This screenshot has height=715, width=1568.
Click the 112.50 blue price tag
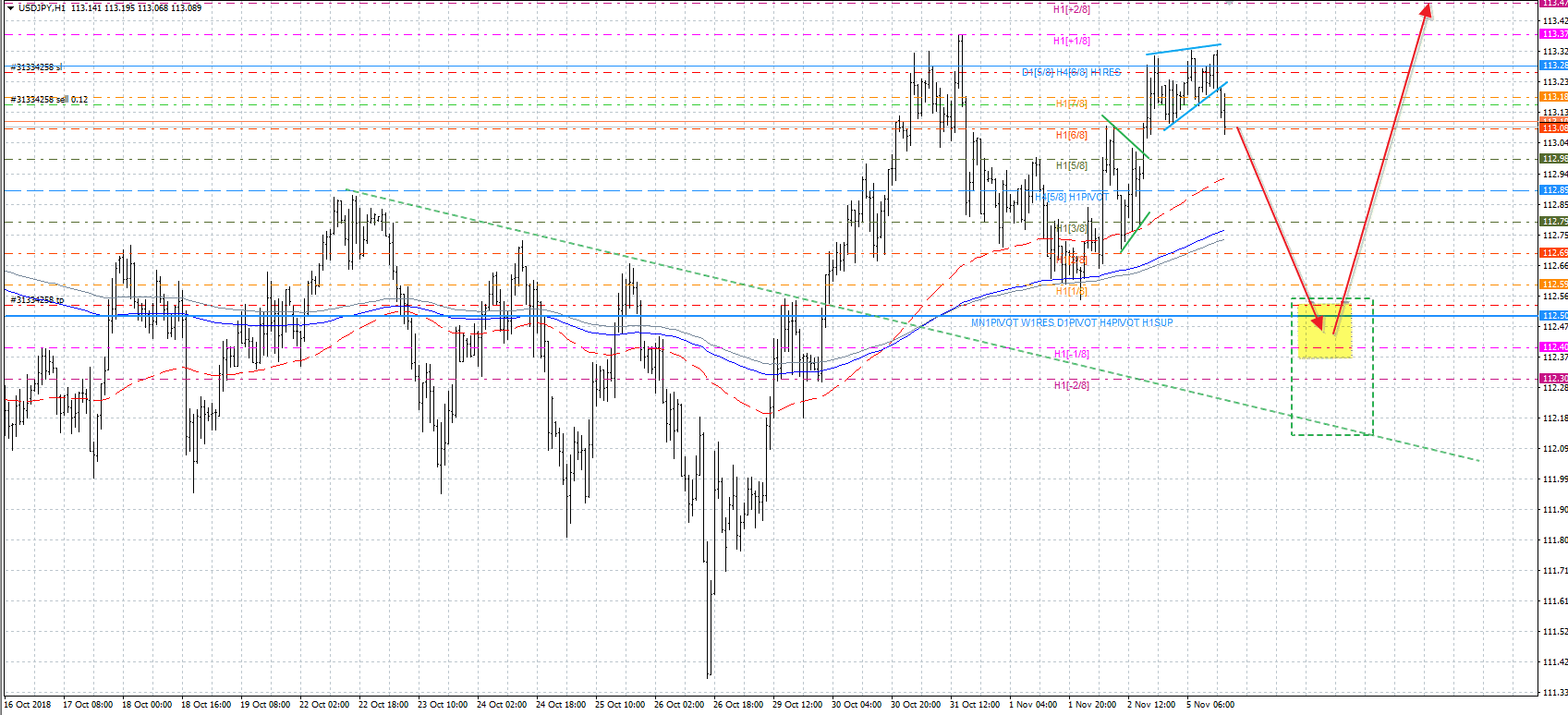tap(1553, 316)
